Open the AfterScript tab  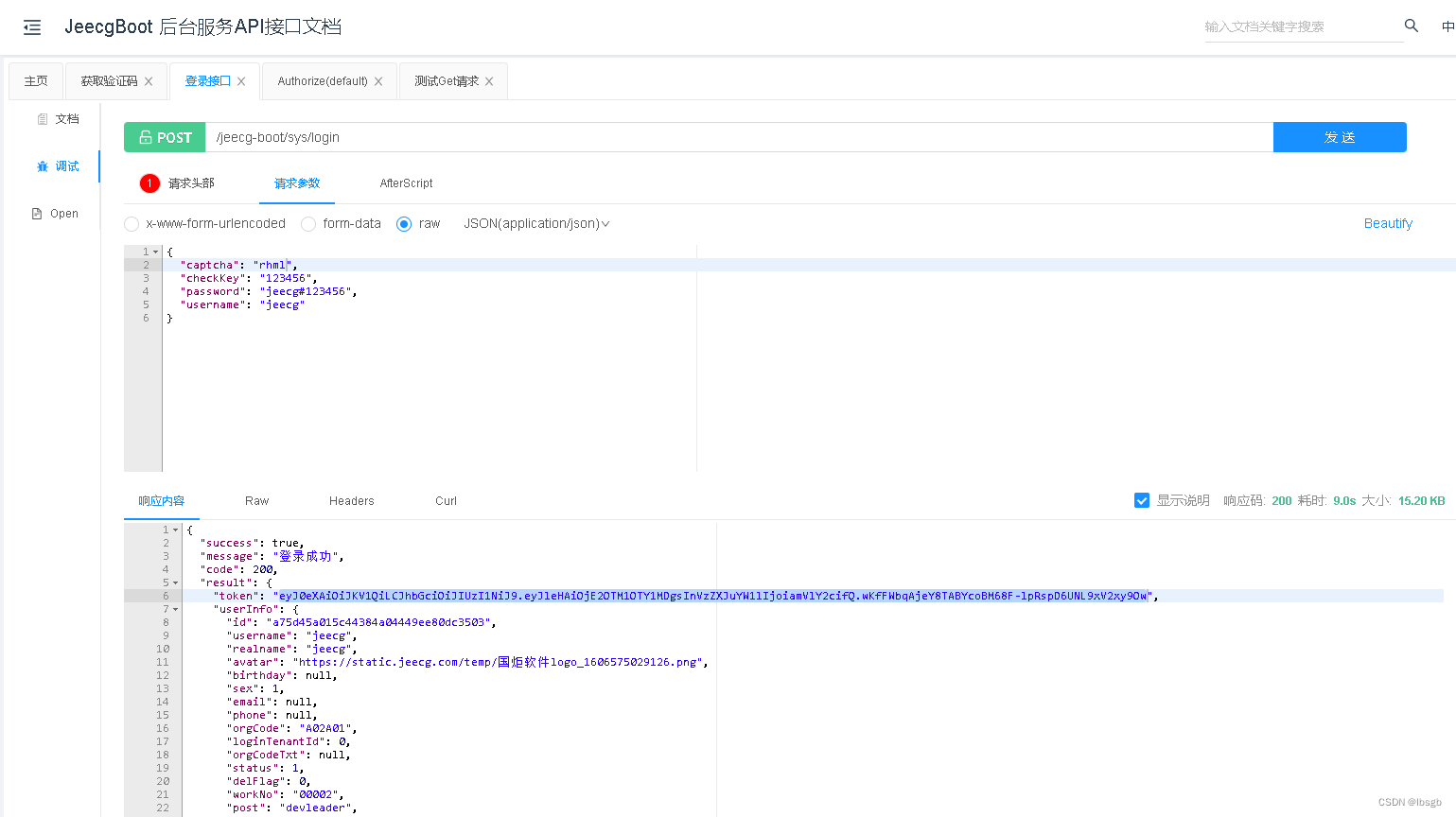tap(407, 183)
